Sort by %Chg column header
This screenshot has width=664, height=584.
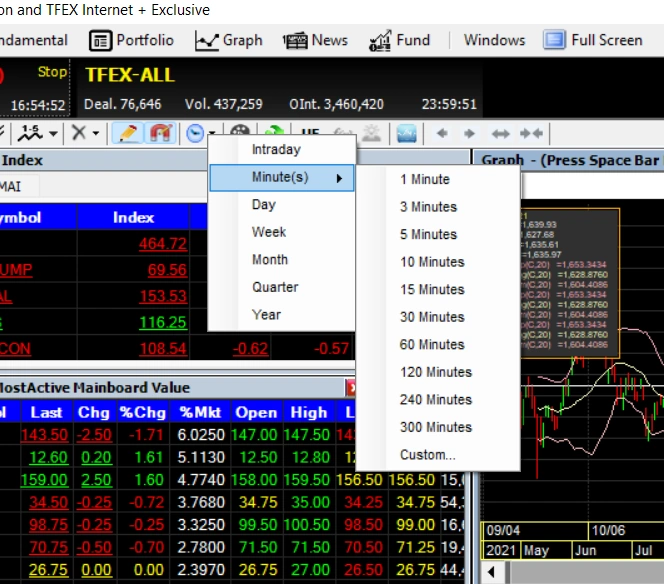[142, 412]
